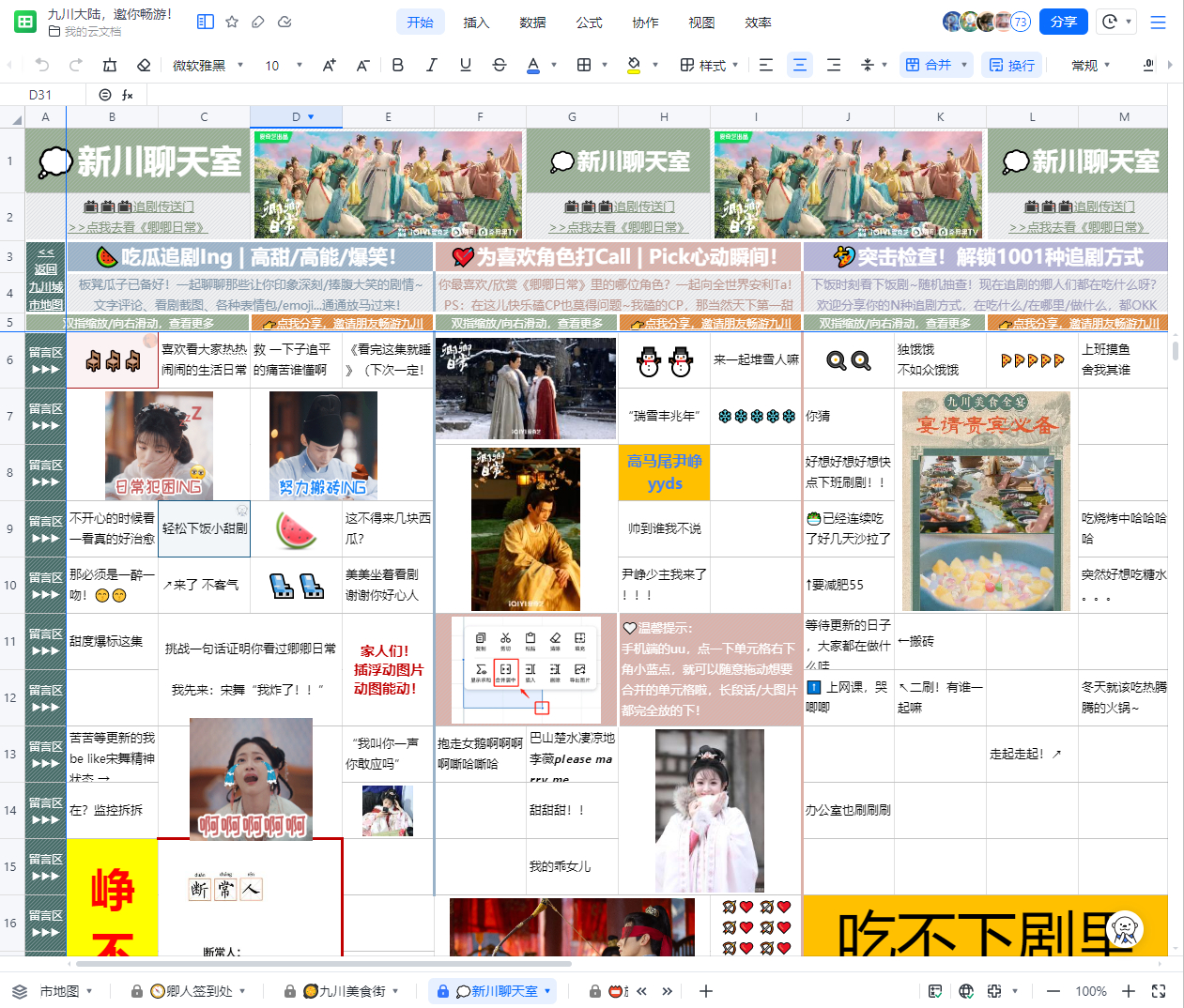Image resolution: width=1184 pixels, height=1008 pixels.
Task: Open the 效率 ribbon tab
Action: [x=758, y=23]
